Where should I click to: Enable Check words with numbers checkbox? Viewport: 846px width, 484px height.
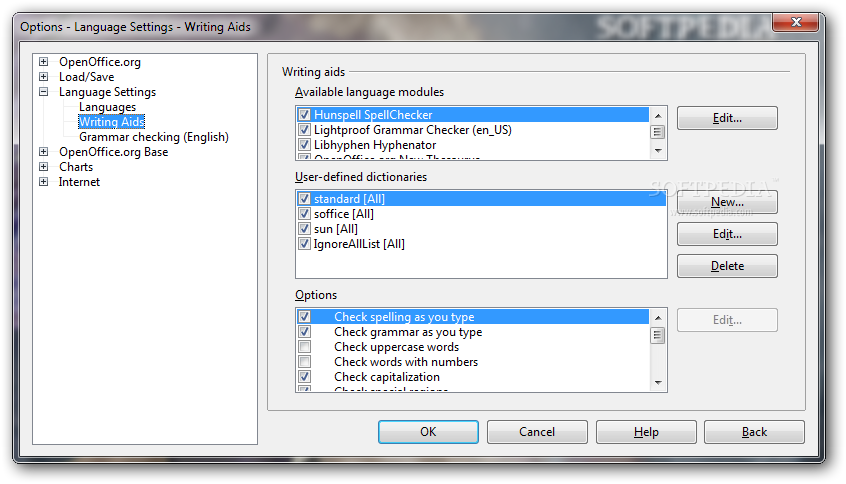304,362
